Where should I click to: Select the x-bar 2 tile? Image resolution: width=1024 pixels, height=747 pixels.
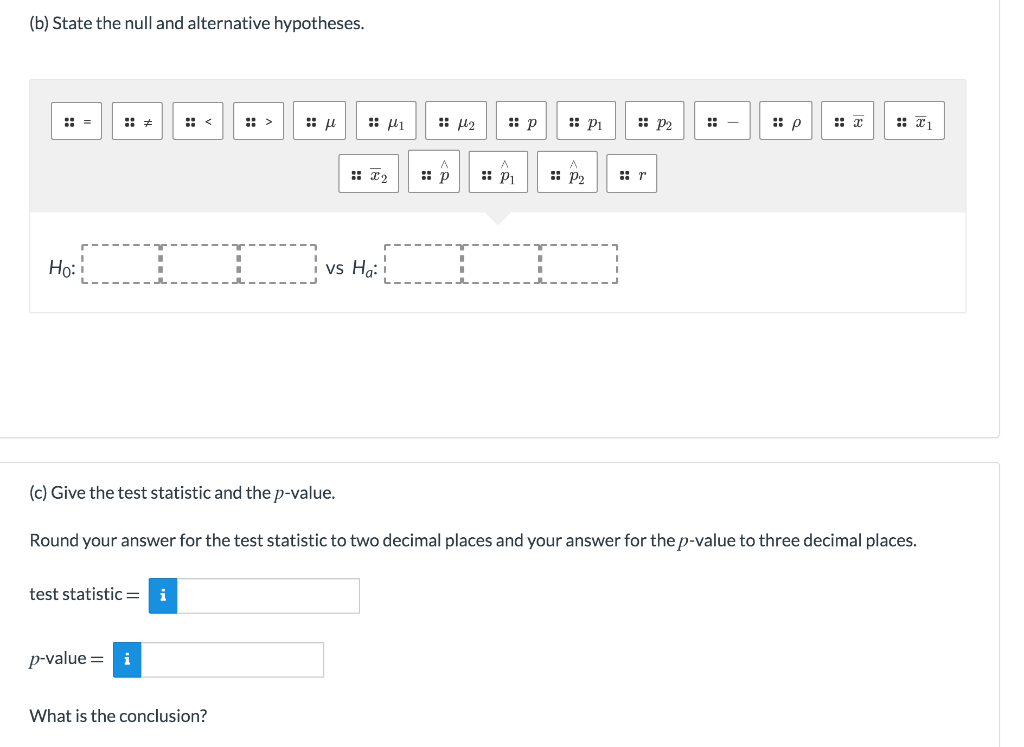click(368, 174)
